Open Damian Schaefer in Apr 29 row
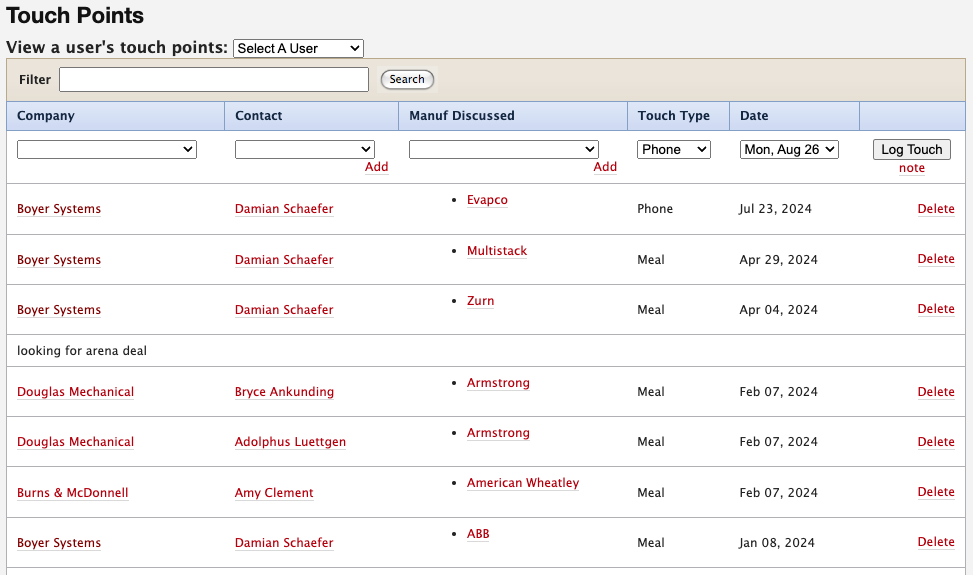Viewport: 973px width, 575px height. click(284, 260)
